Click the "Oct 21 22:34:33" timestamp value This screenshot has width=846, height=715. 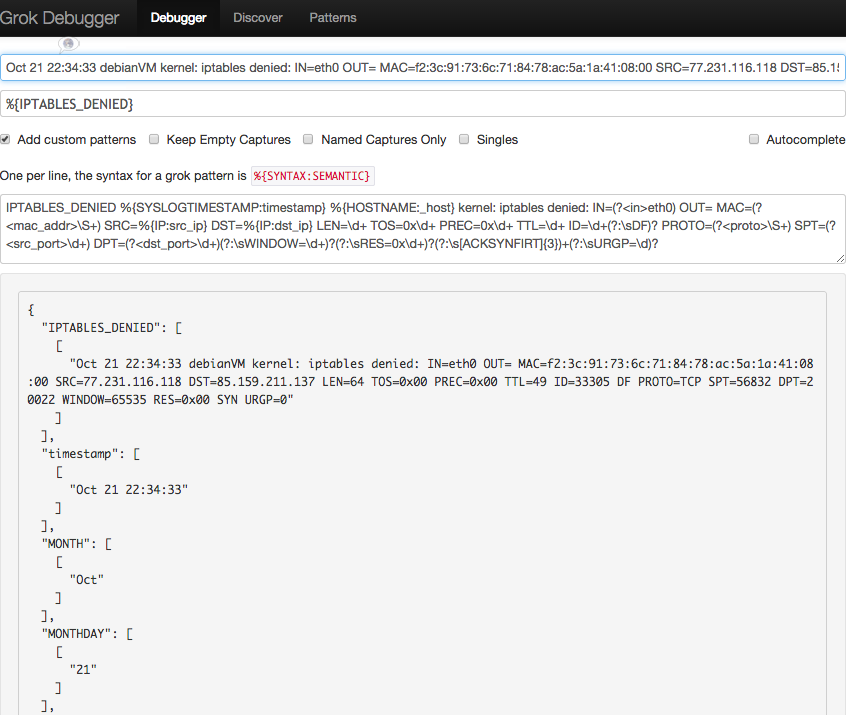[x=129, y=489]
